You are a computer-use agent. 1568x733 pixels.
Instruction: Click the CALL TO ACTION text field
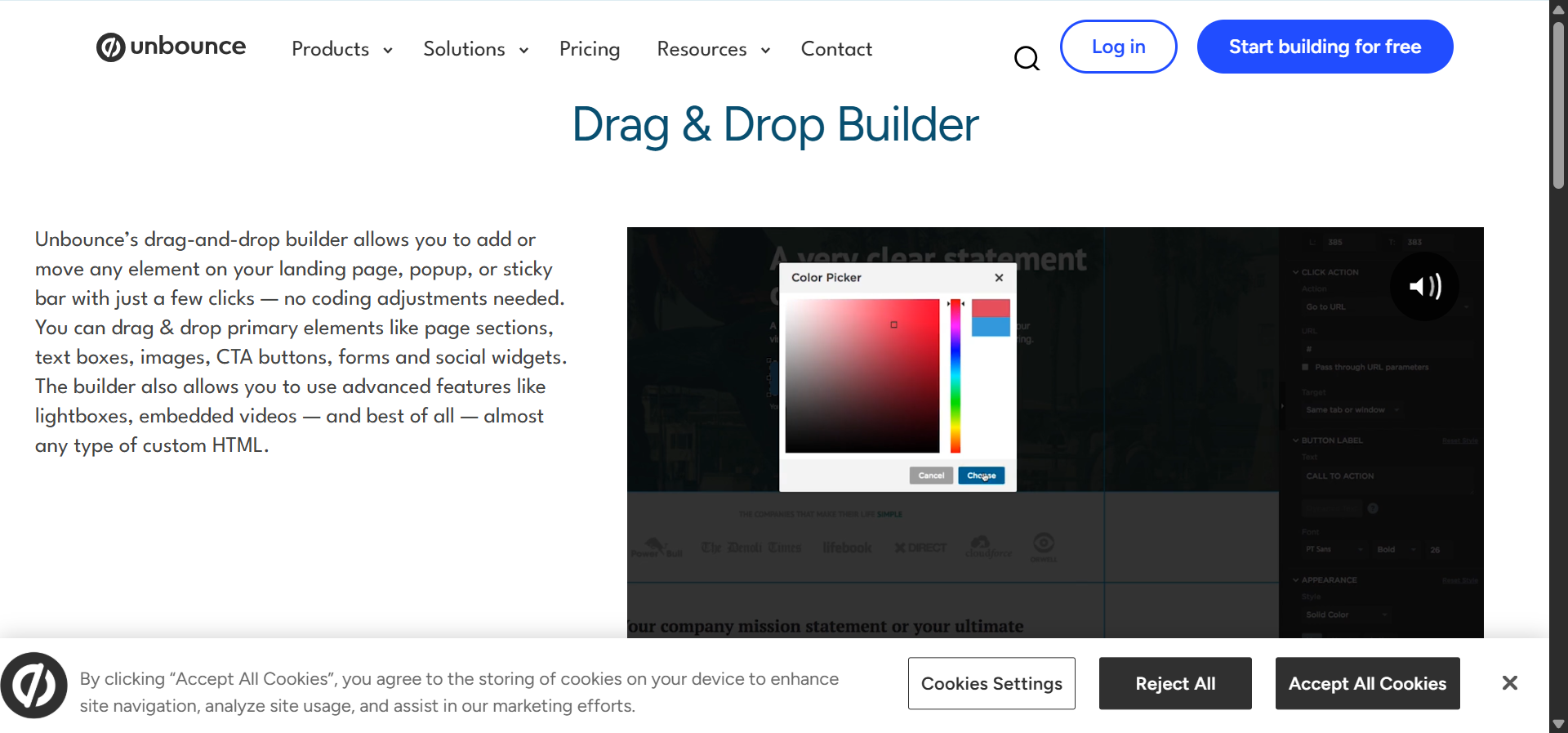tap(1388, 476)
